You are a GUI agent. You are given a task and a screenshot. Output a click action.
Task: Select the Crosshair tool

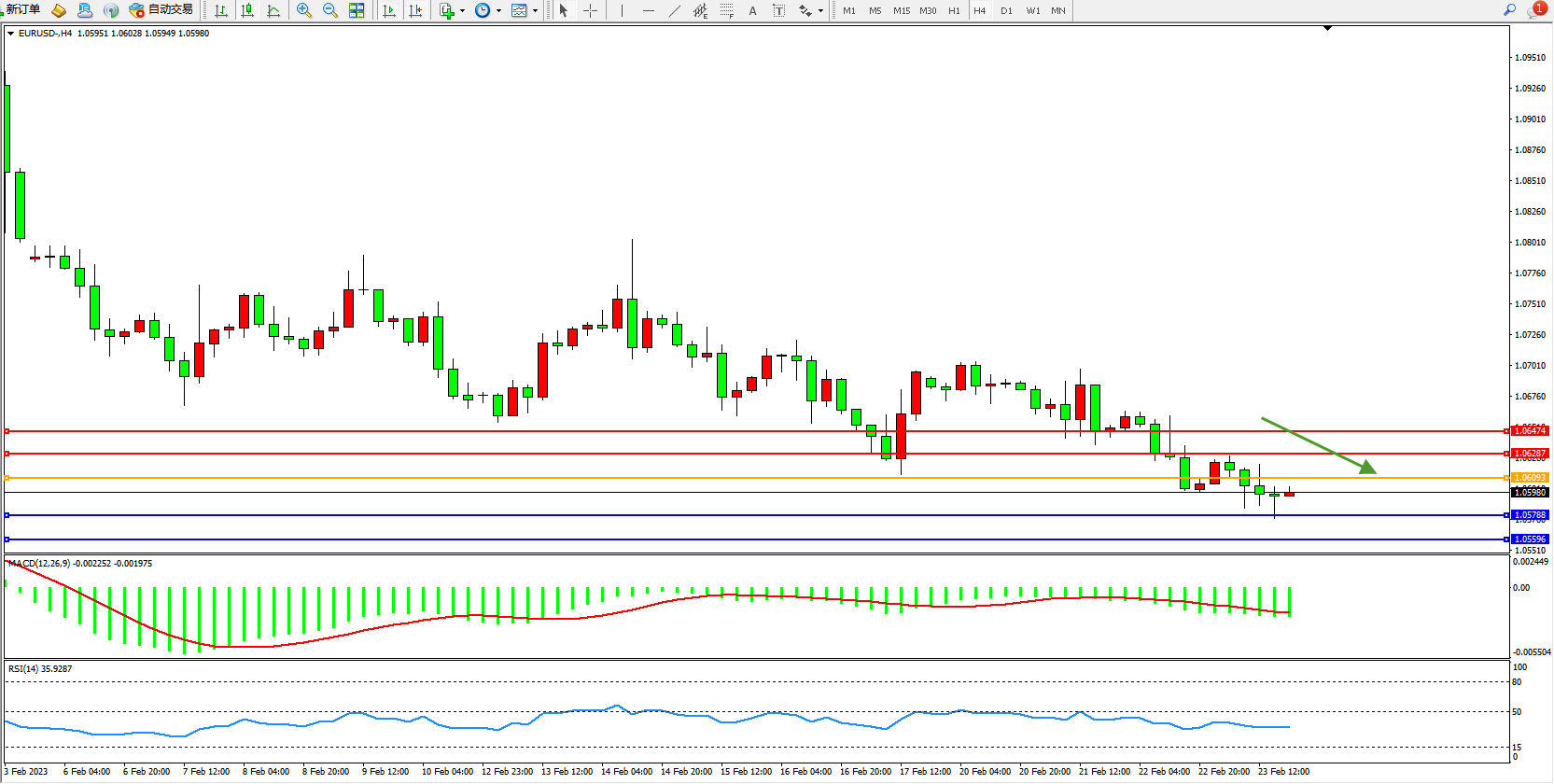click(590, 10)
